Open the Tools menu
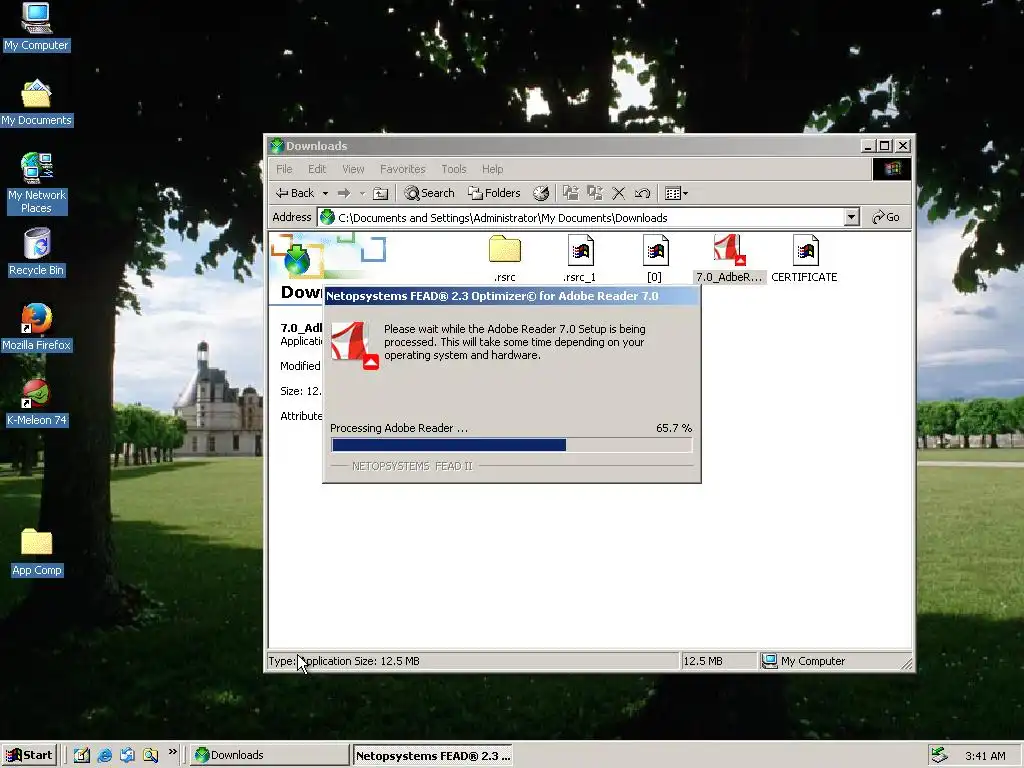1024x768 pixels. [x=453, y=169]
